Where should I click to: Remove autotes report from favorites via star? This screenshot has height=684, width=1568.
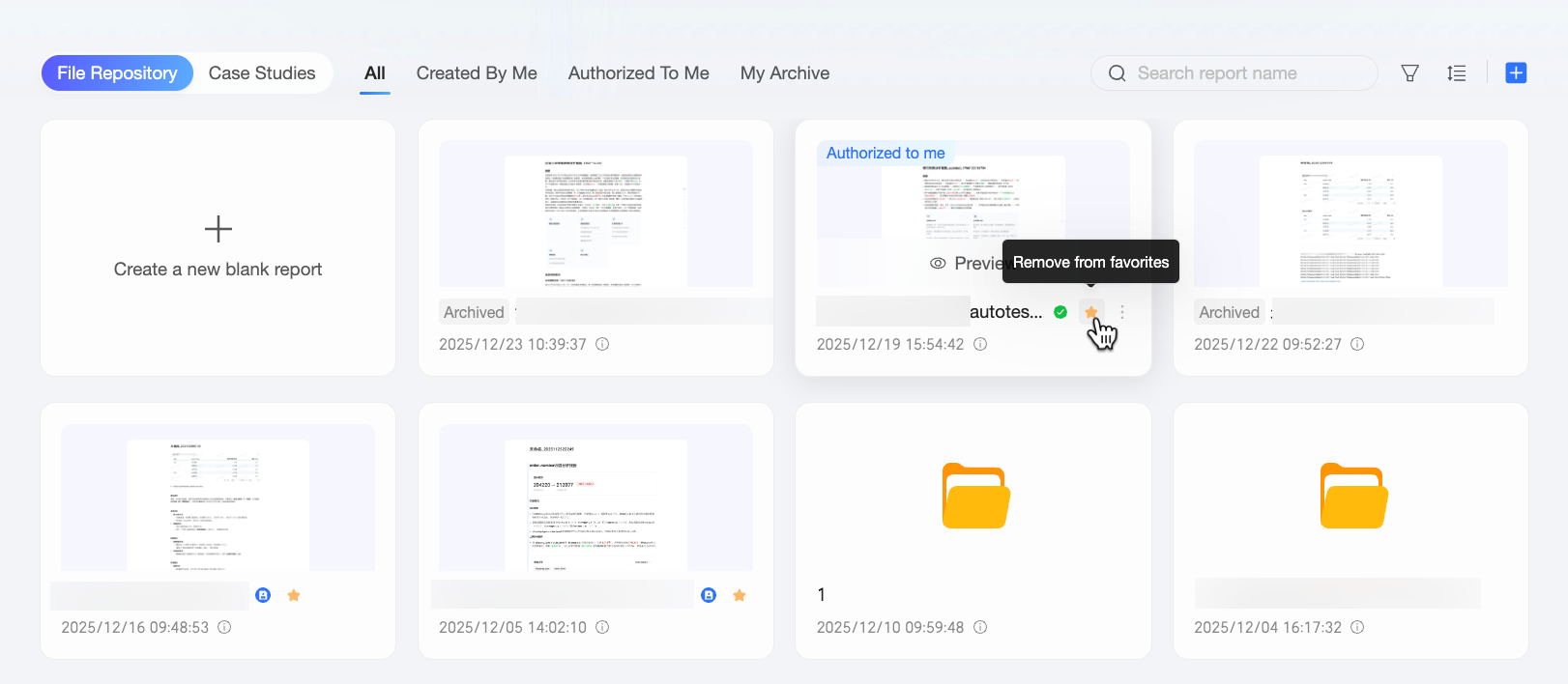coord(1091,312)
